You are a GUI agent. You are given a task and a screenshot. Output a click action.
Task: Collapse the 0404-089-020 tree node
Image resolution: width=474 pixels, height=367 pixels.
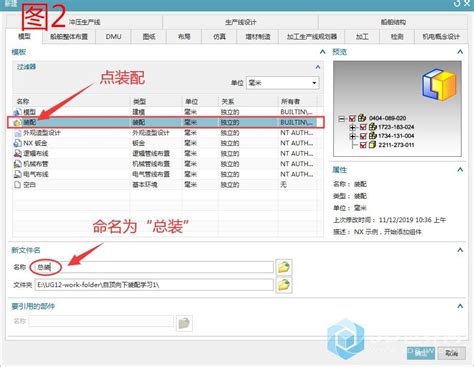tap(341, 118)
